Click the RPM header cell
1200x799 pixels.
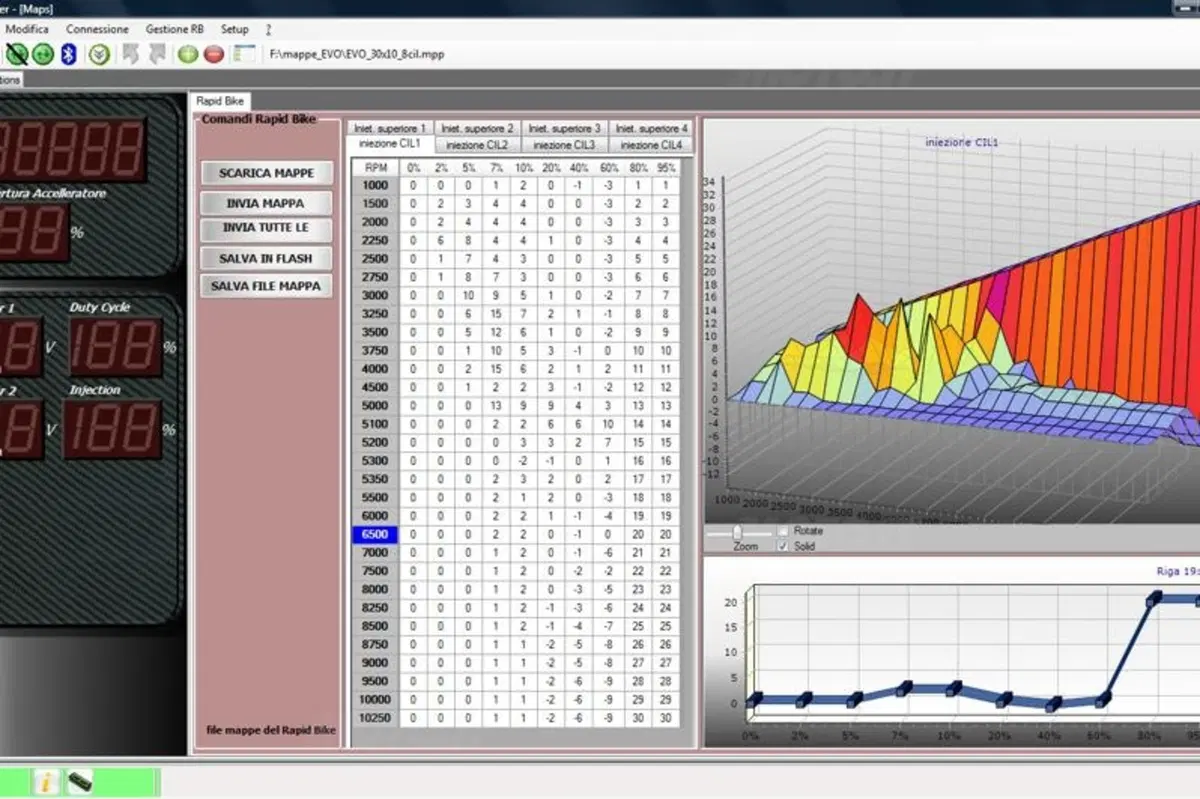[375, 168]
